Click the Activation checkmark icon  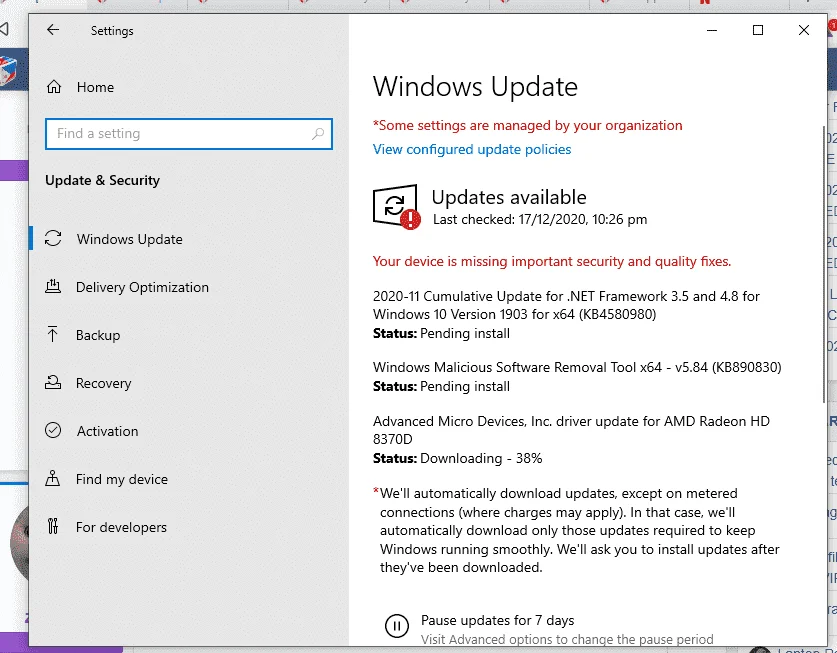[x=53, y=430]
